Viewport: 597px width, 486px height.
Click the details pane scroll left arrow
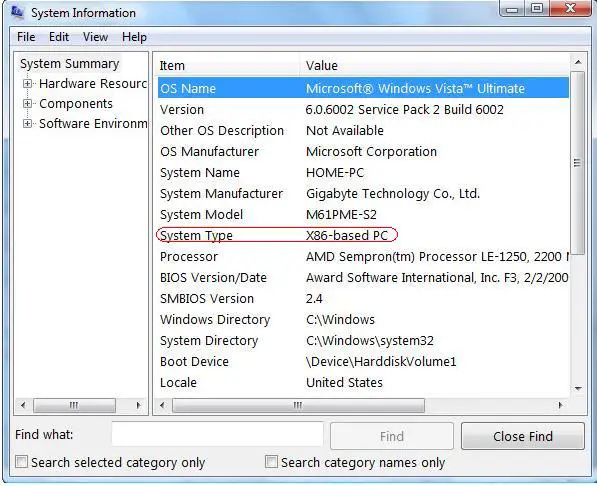click(x=163, y=405)
